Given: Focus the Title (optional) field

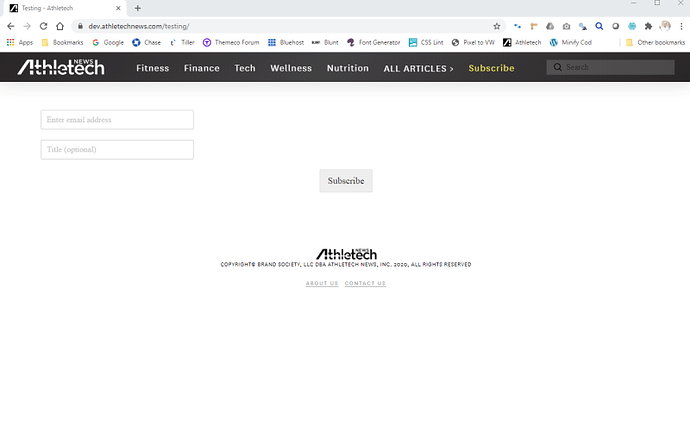Looking at the screenshot, I should tap(117, 150).
